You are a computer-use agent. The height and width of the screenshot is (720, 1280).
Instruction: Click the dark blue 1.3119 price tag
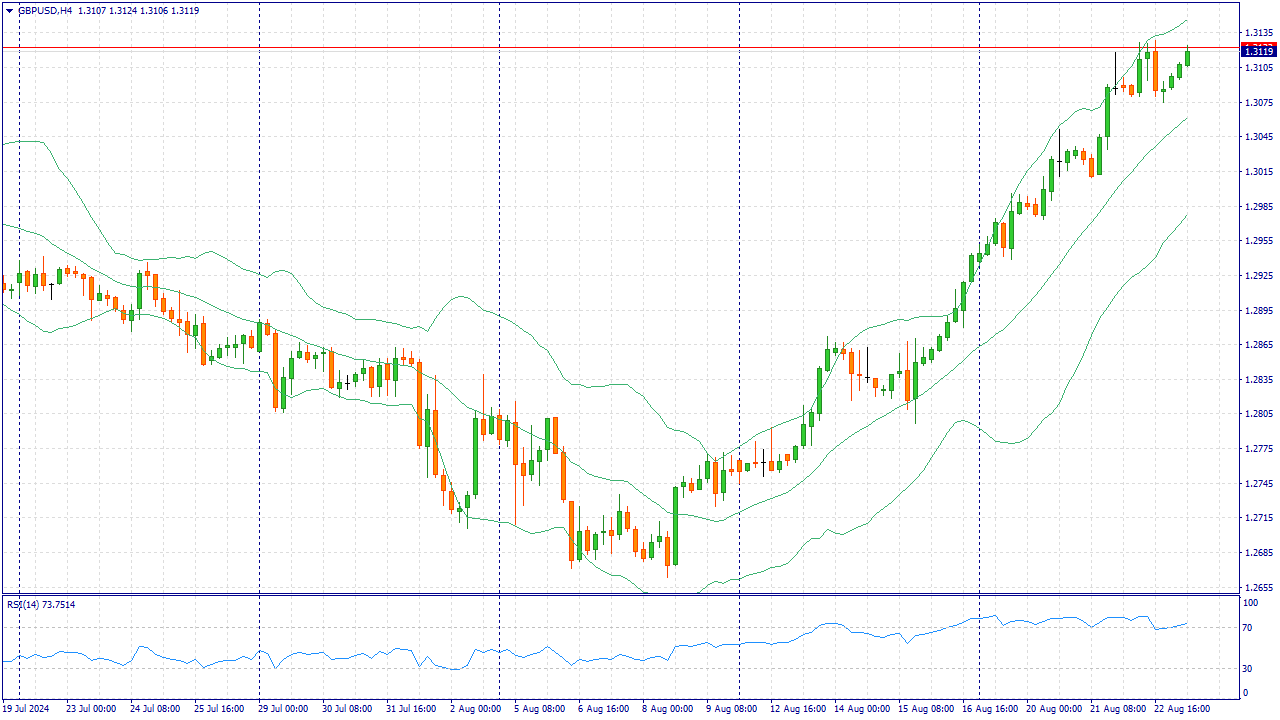pos(1257,51)
